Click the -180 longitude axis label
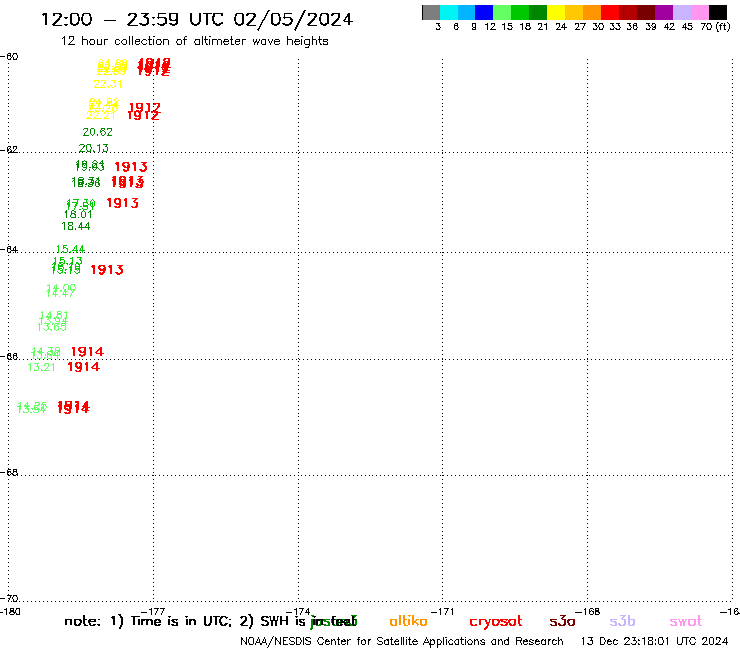 [x=10, y=612]
